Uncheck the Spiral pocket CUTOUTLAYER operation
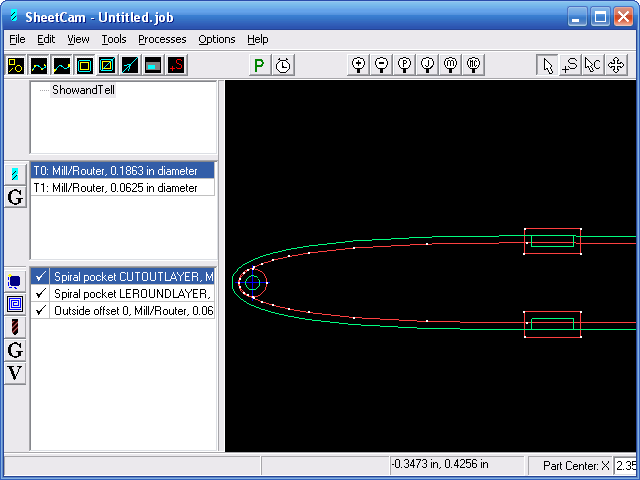Screen dimensions: 640x480 [40, 277]
